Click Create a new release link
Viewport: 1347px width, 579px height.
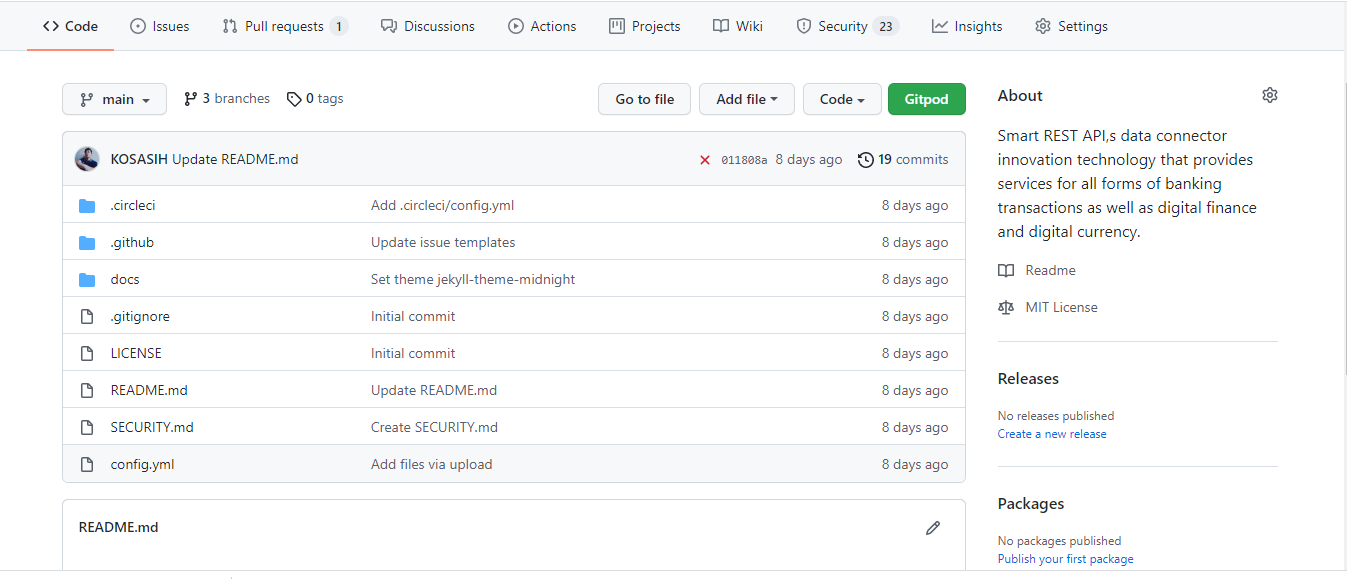click(1052, 434)
